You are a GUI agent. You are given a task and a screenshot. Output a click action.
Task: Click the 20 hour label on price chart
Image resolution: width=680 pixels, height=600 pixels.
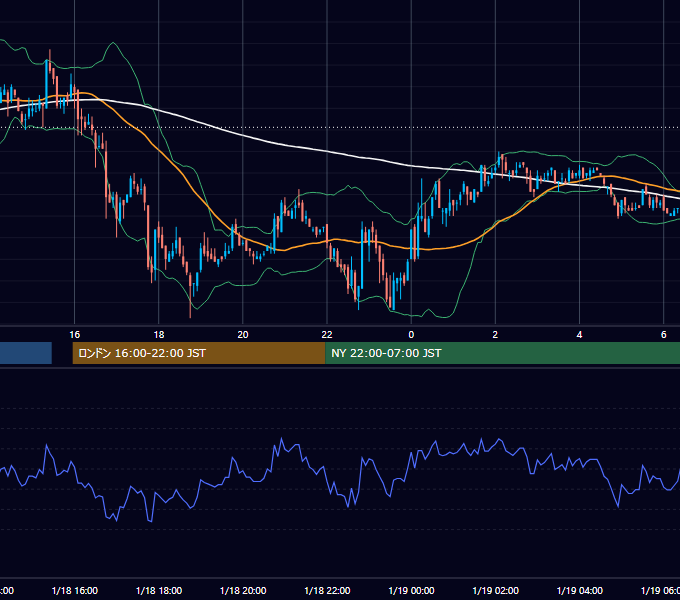point(243,335)
